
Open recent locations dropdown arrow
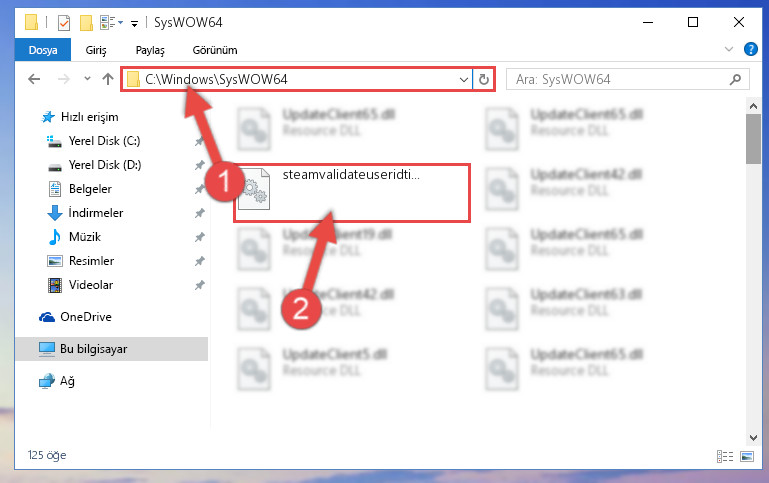[87, 78]
